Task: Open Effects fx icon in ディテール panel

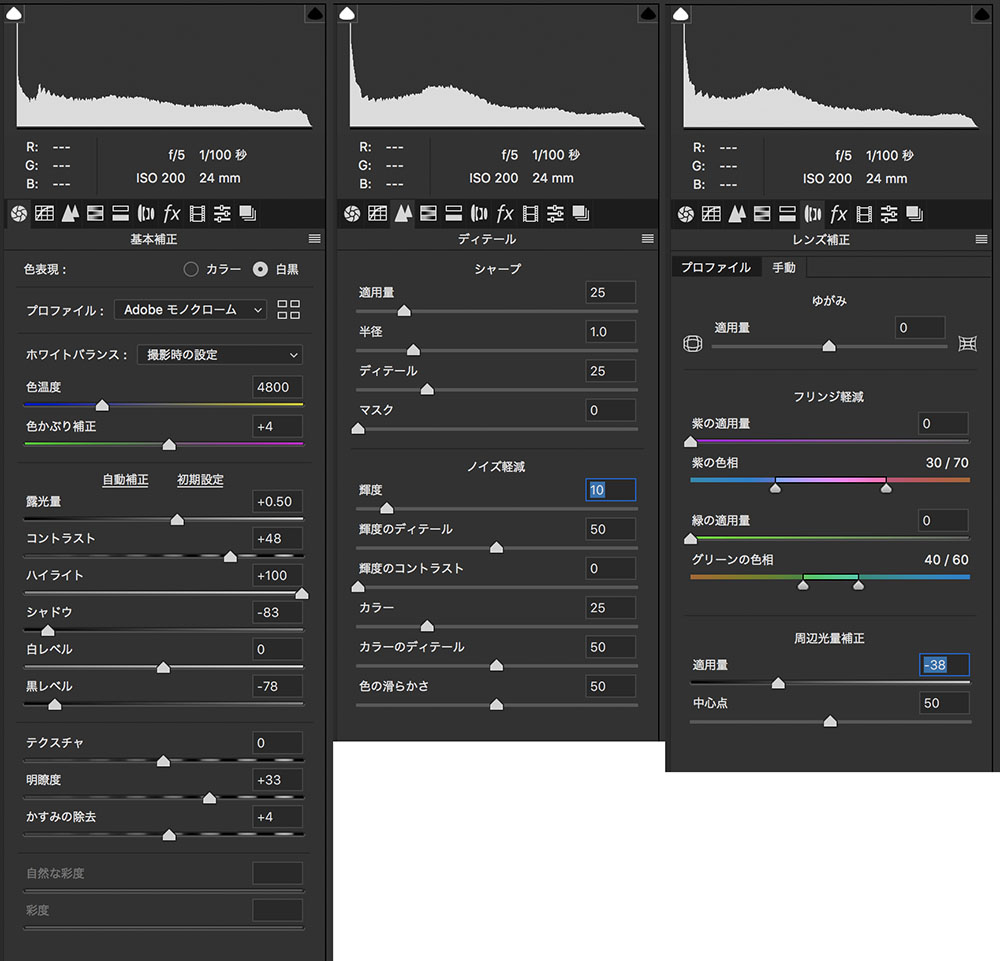Action: [x=504, y=213]
